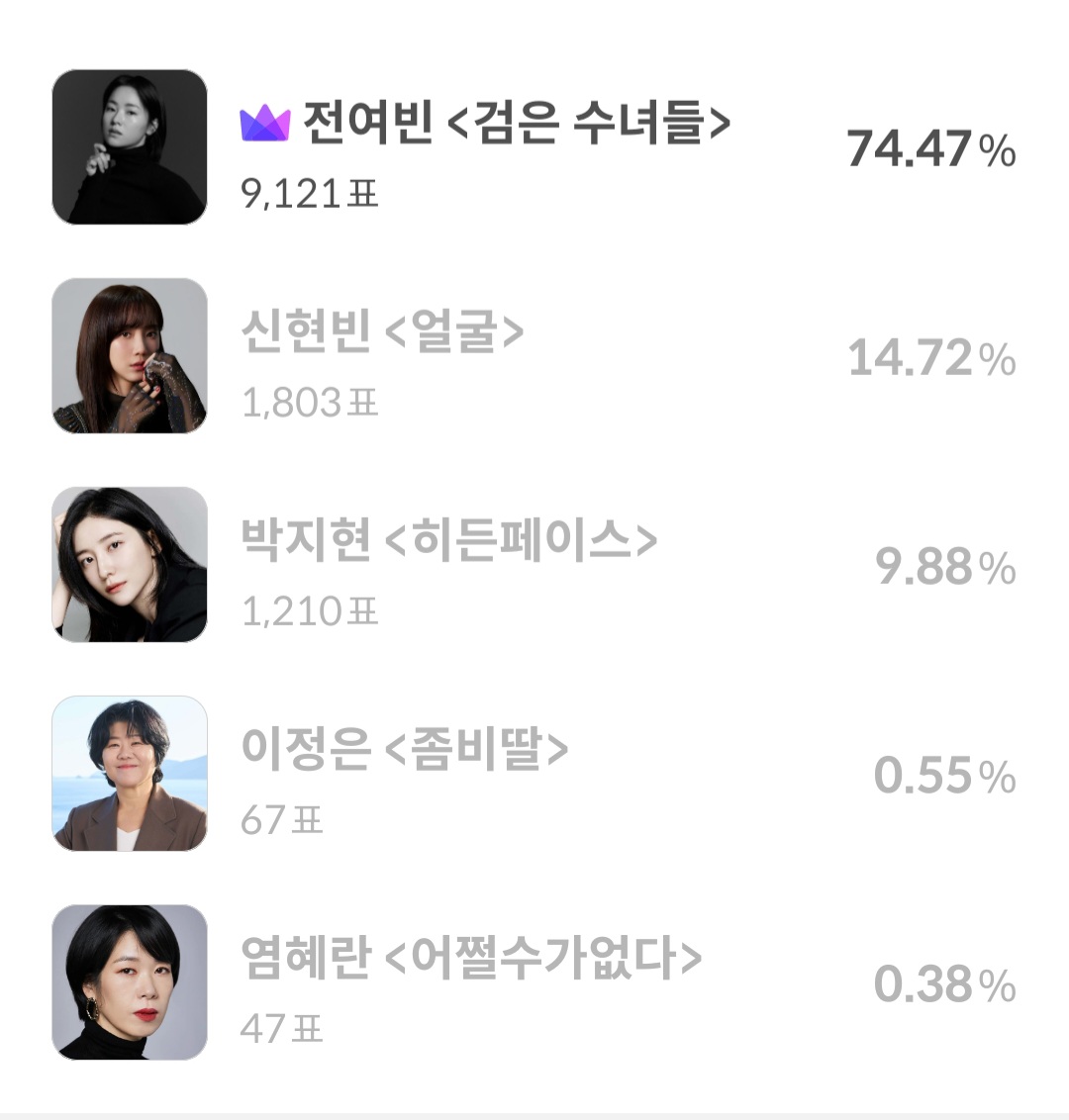This screenshot has width=1069, height=1120.
Task: Select the 신현빈 <얼굴> entry title
Action: 382,332
